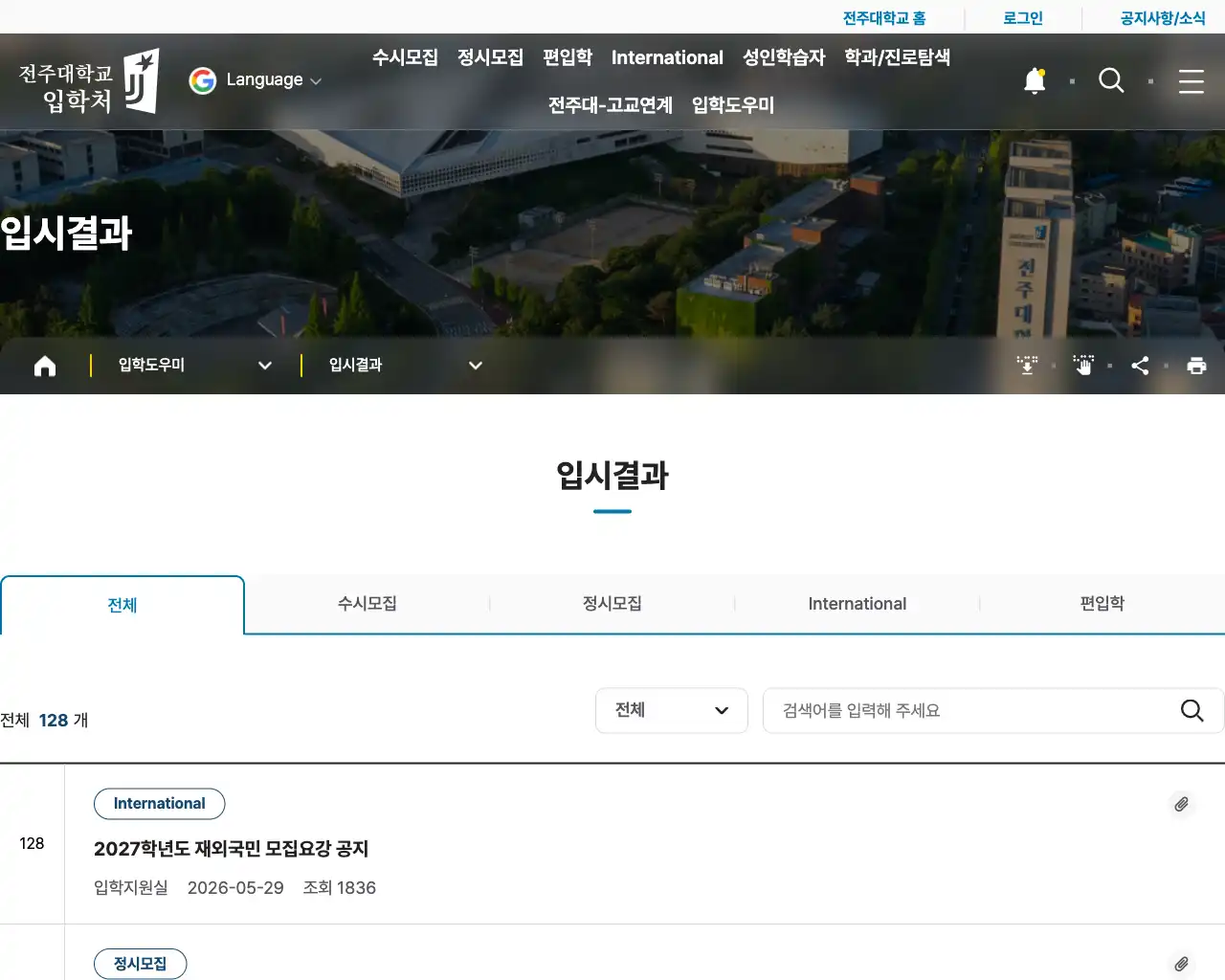
Task: Click the notification bell icon
Action: coord(1035,81)
